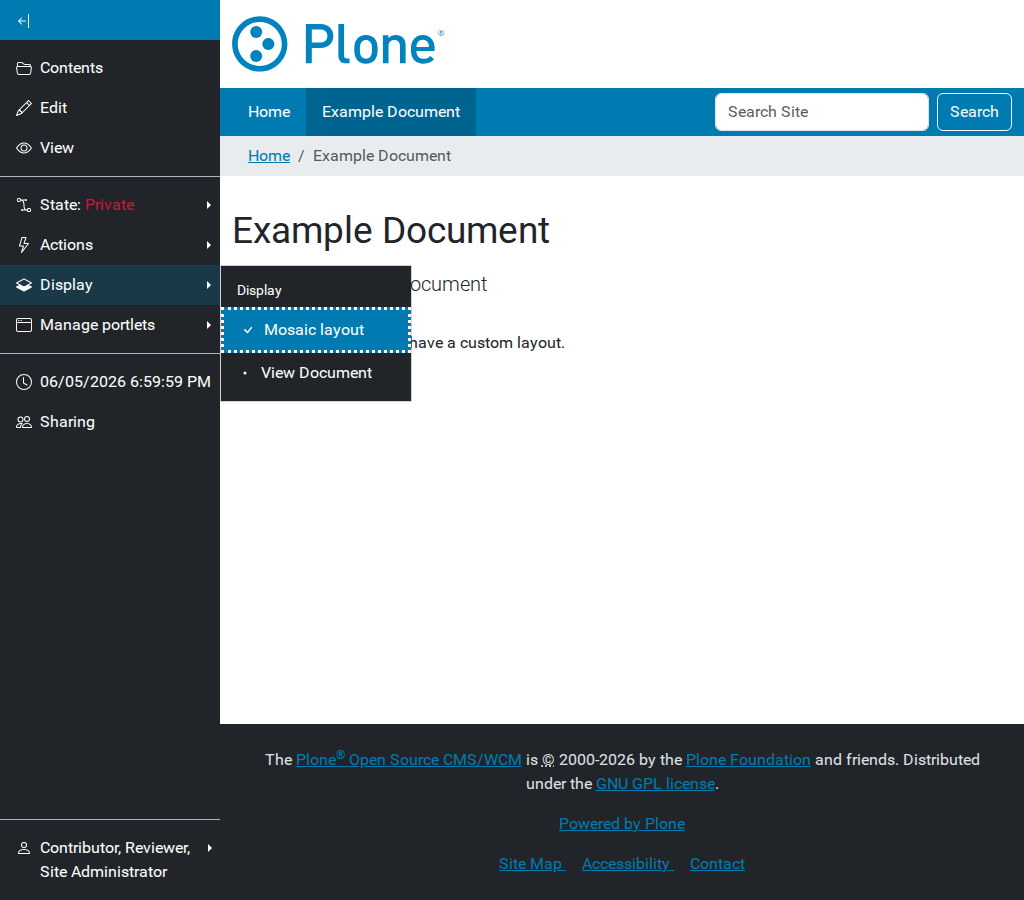Select the checked Mosaic layout option
Screen dimensions: 1024x900
pos(316,330)
